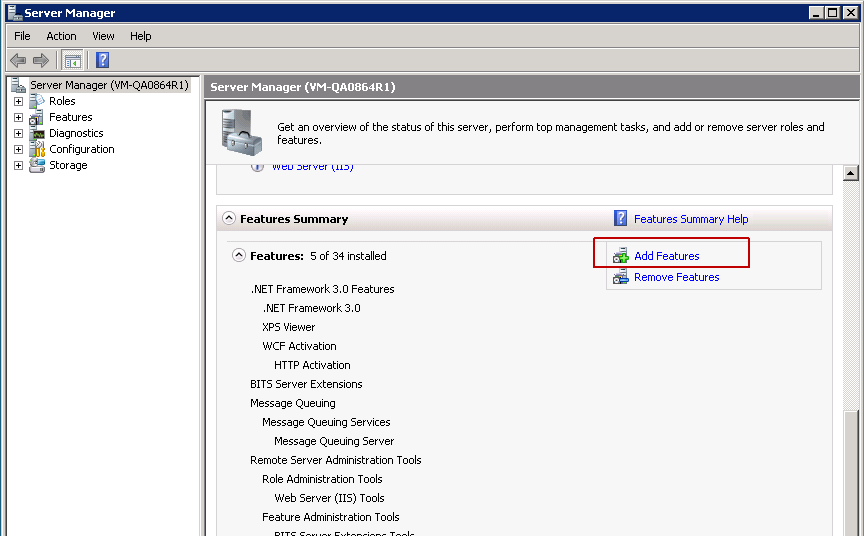The image size is (864, 536).
Task: Click the Back arrow in the toolbar
Action: 18,60
